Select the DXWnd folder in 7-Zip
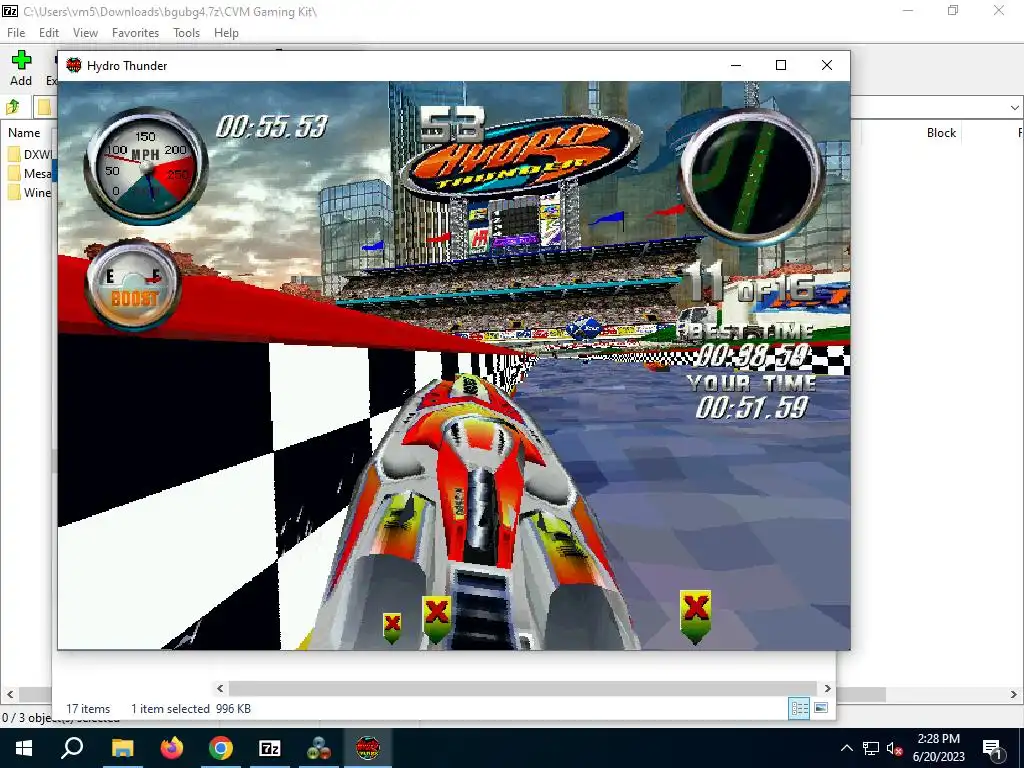1024x768 pixels. (30, 155)
